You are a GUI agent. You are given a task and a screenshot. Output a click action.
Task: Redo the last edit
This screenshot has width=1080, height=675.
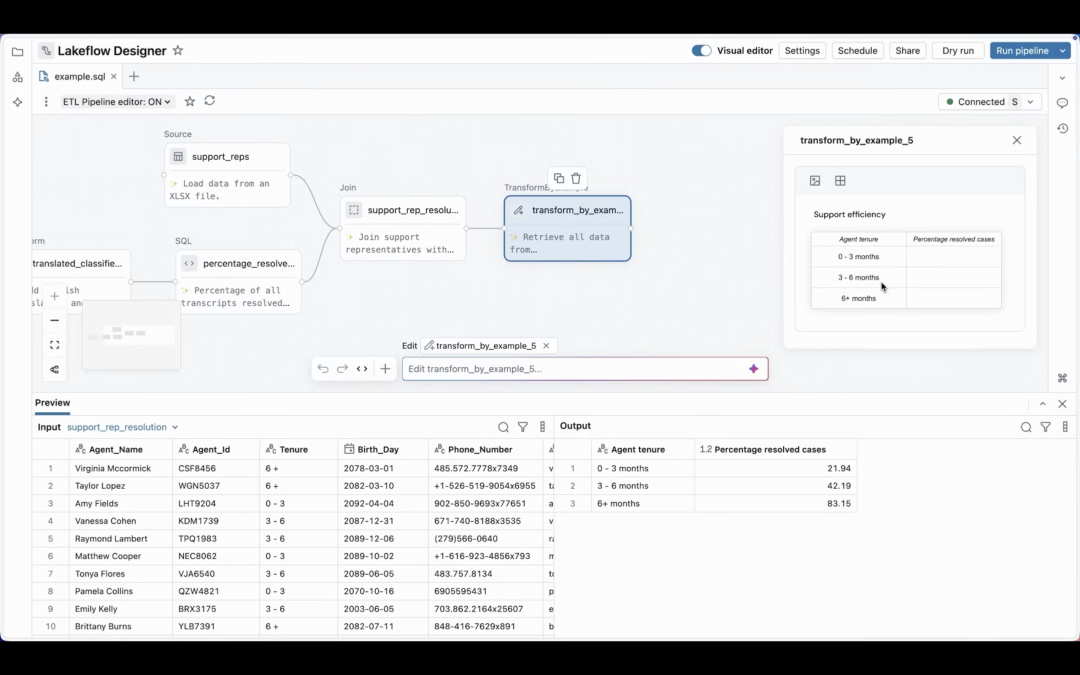(x=342, y=368)
